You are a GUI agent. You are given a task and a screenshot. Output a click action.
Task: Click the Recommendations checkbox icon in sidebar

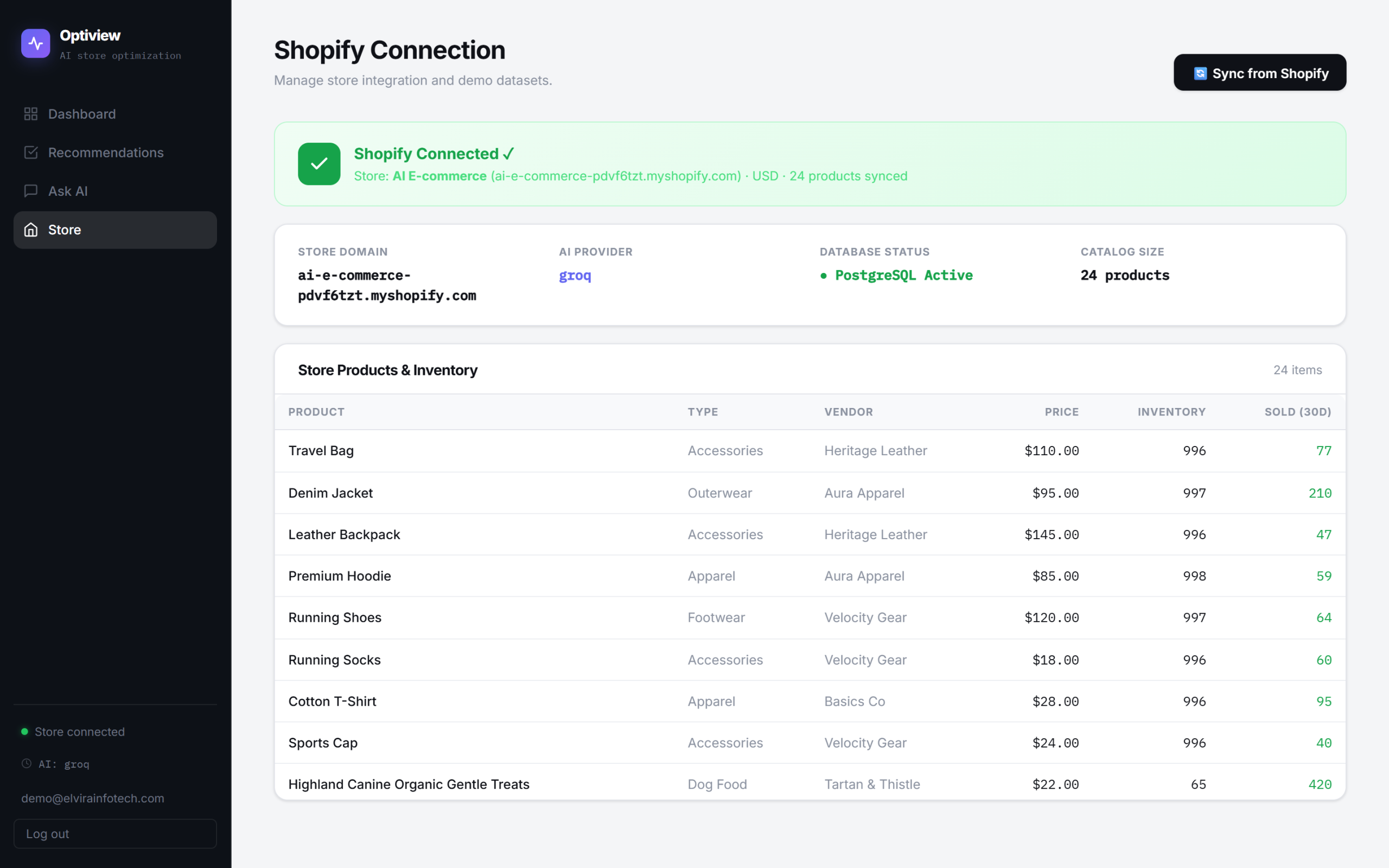[31, 152]
